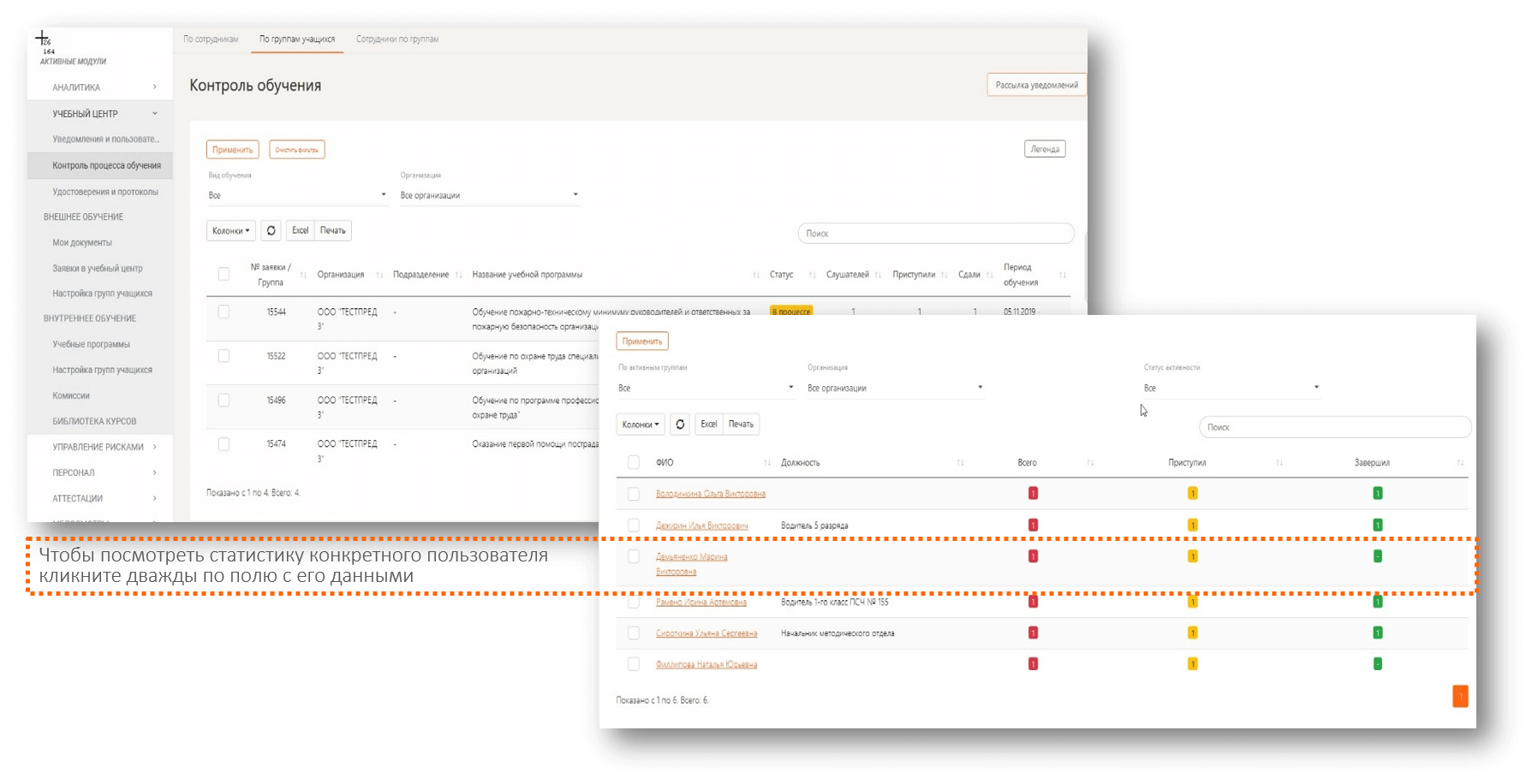Click yellow Приступил badge for Дежурин Илья
This screenshot has height=784, width=1532.
[x=1192, y=526]
